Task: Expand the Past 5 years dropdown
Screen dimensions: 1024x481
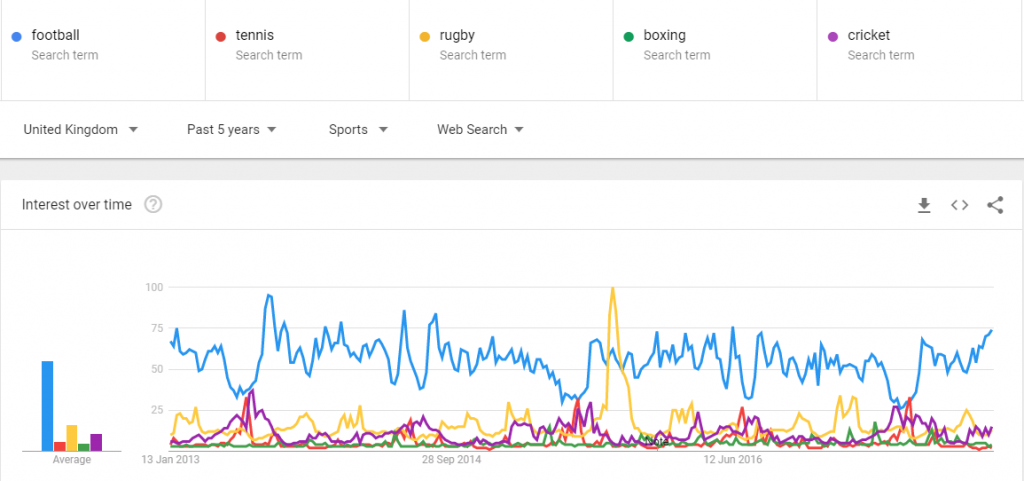Action: tap(231, 129)
